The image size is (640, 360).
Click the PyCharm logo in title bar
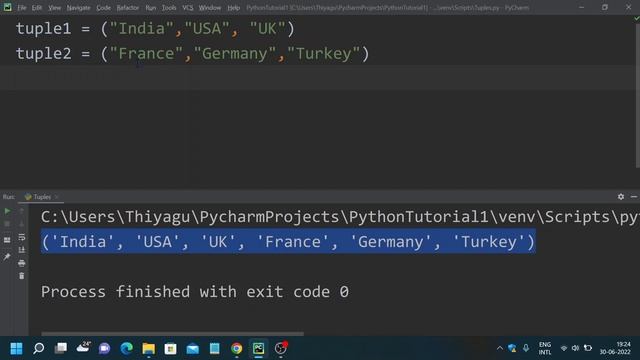tap(7, 7)
